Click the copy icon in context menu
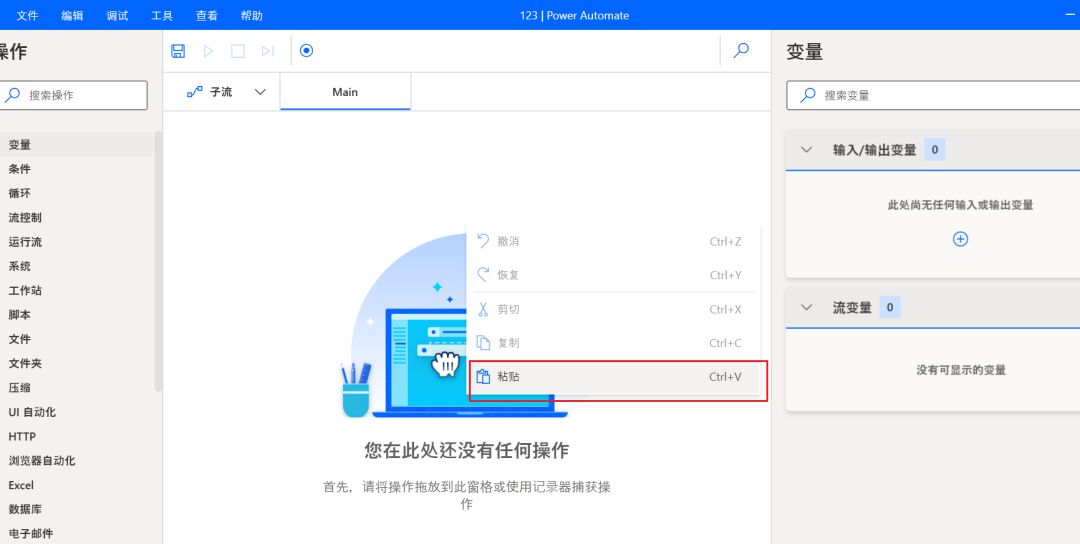The height and width of the screenshot is (544, 1080). click(483, 343)
